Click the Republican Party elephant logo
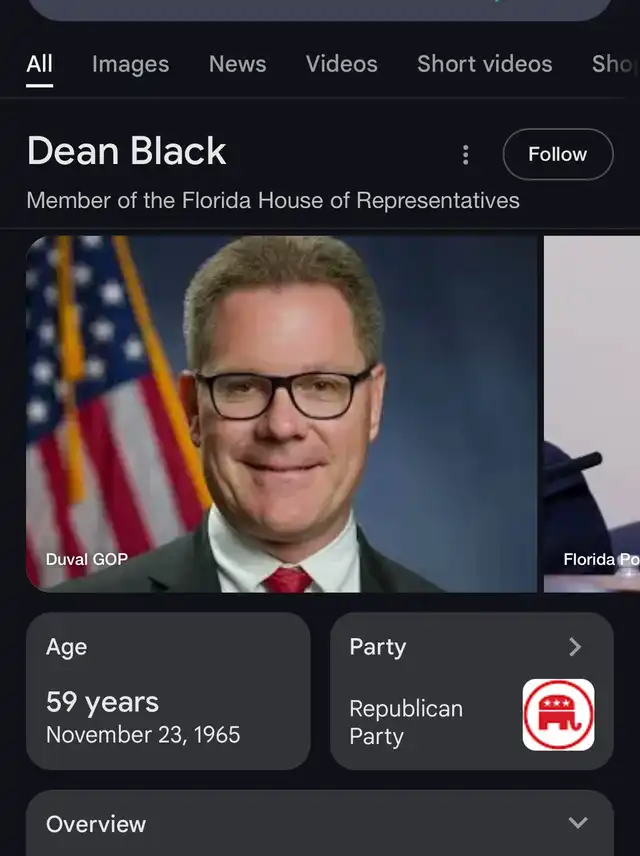This screenshot has height=856, width=640. click(x=558, y=715)
